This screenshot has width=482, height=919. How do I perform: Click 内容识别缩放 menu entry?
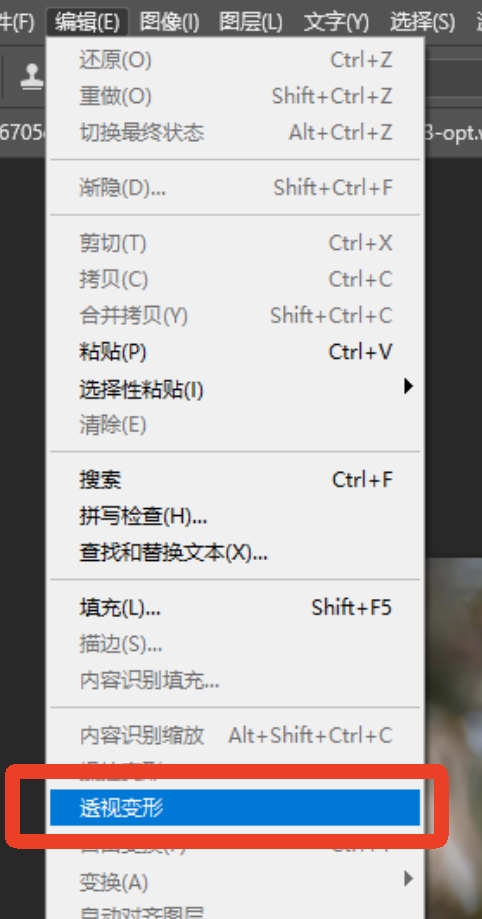[235, 735]
